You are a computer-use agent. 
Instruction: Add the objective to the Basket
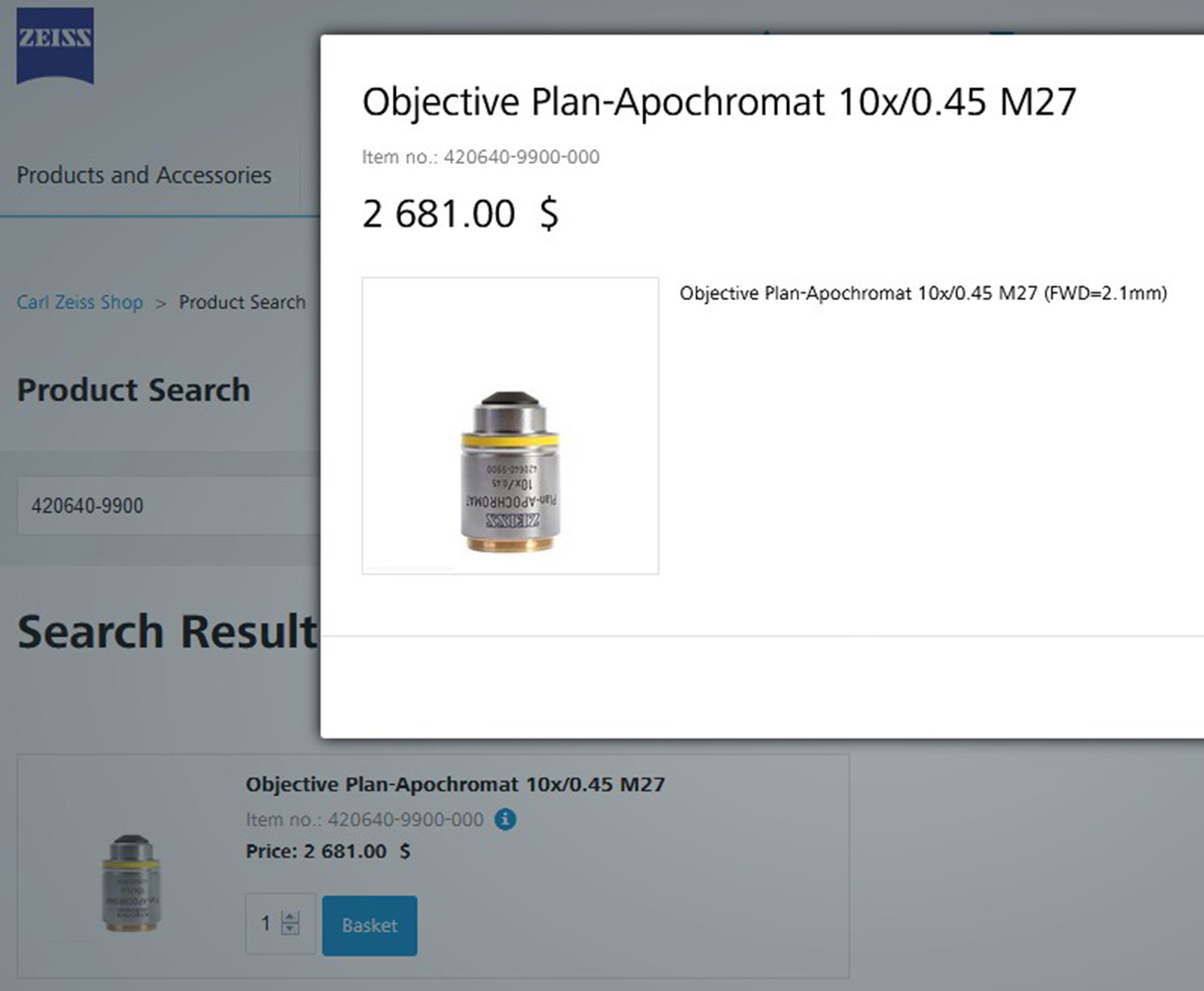pyautogui.click(x=369, y=925)
